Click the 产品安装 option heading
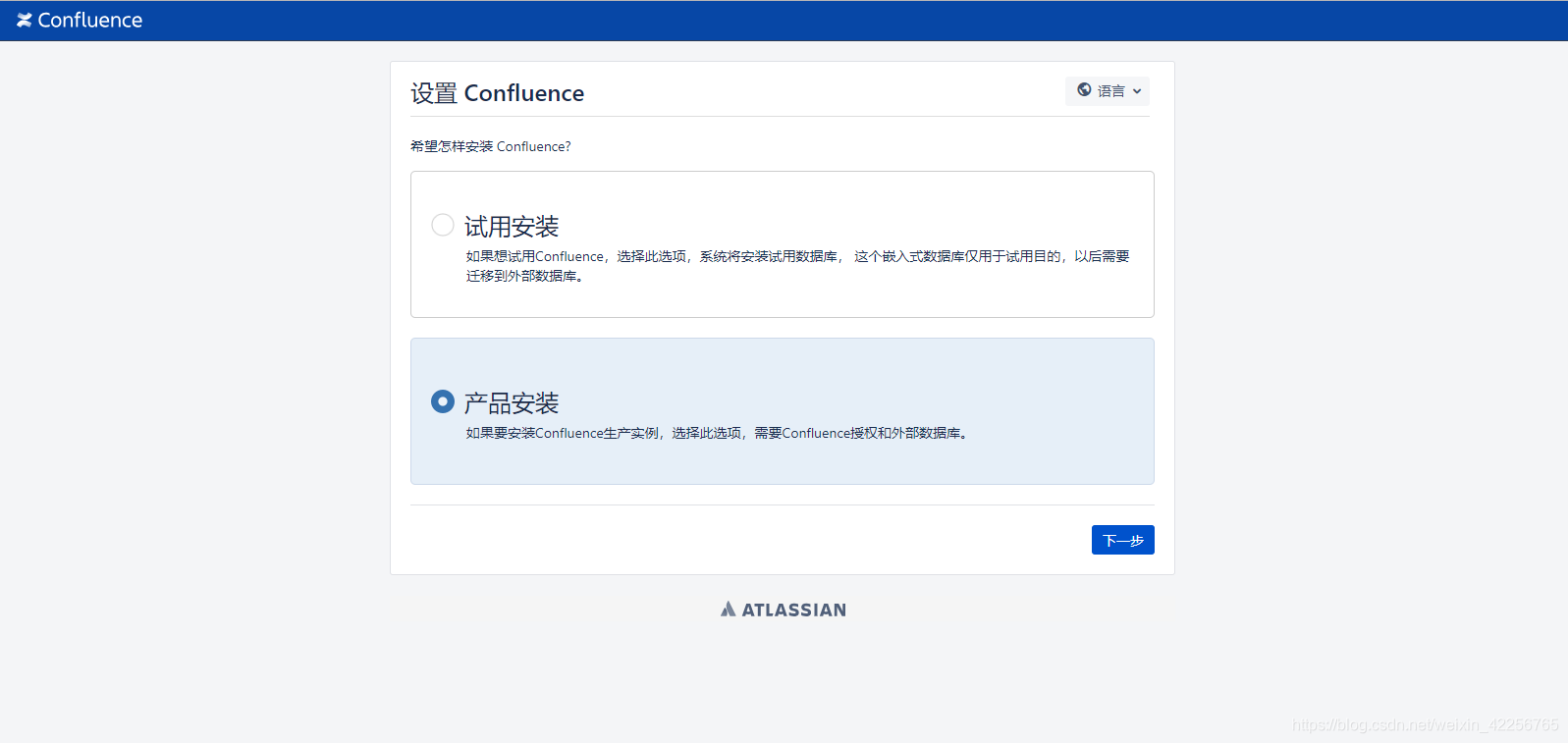Viewport: 1568px width, 743px height. coord(512,403)
